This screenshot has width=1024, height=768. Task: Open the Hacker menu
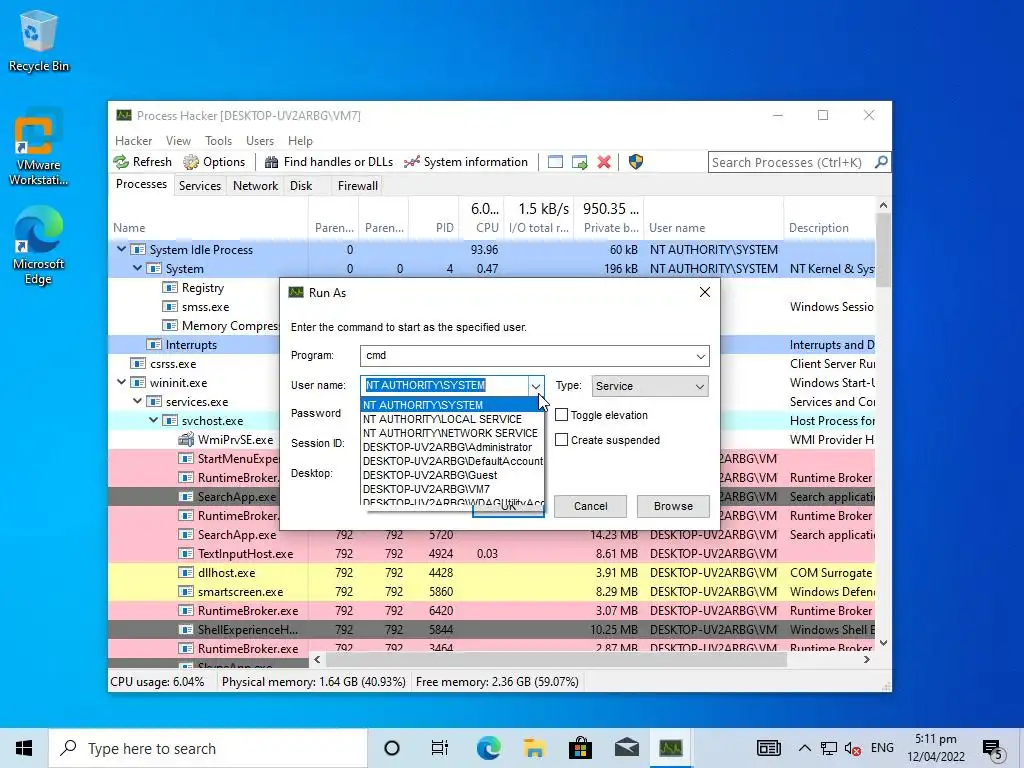coord(133,141)
